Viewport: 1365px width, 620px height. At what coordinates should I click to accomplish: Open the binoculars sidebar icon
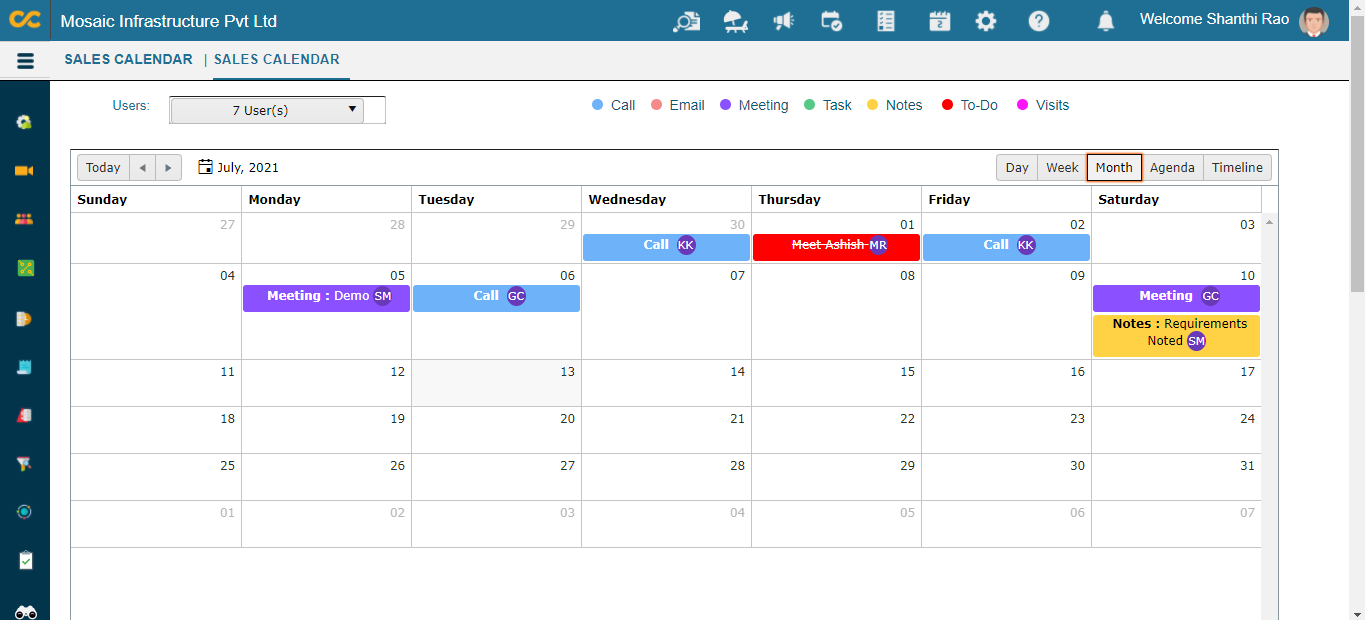25,612
